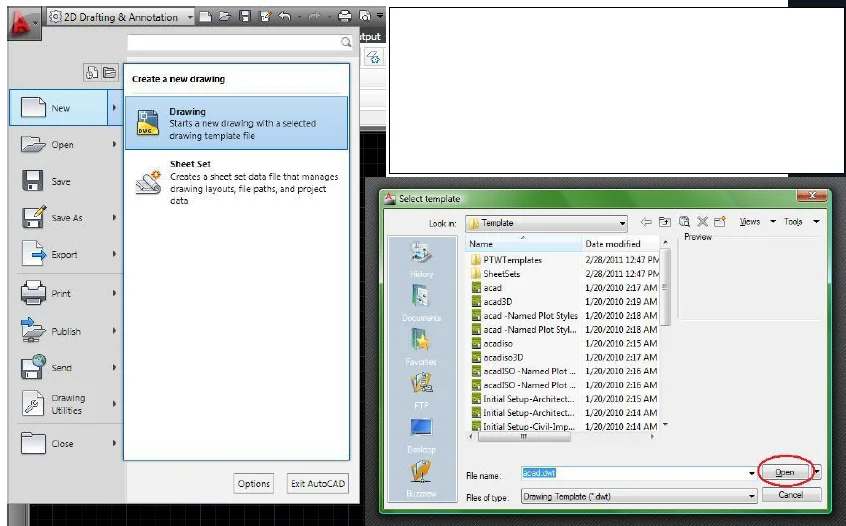Image resolution: width=846 pixels, height=526 pixels.
Task: Click the Plot printer icon in quick access toolbar
Action: [344, 16]
